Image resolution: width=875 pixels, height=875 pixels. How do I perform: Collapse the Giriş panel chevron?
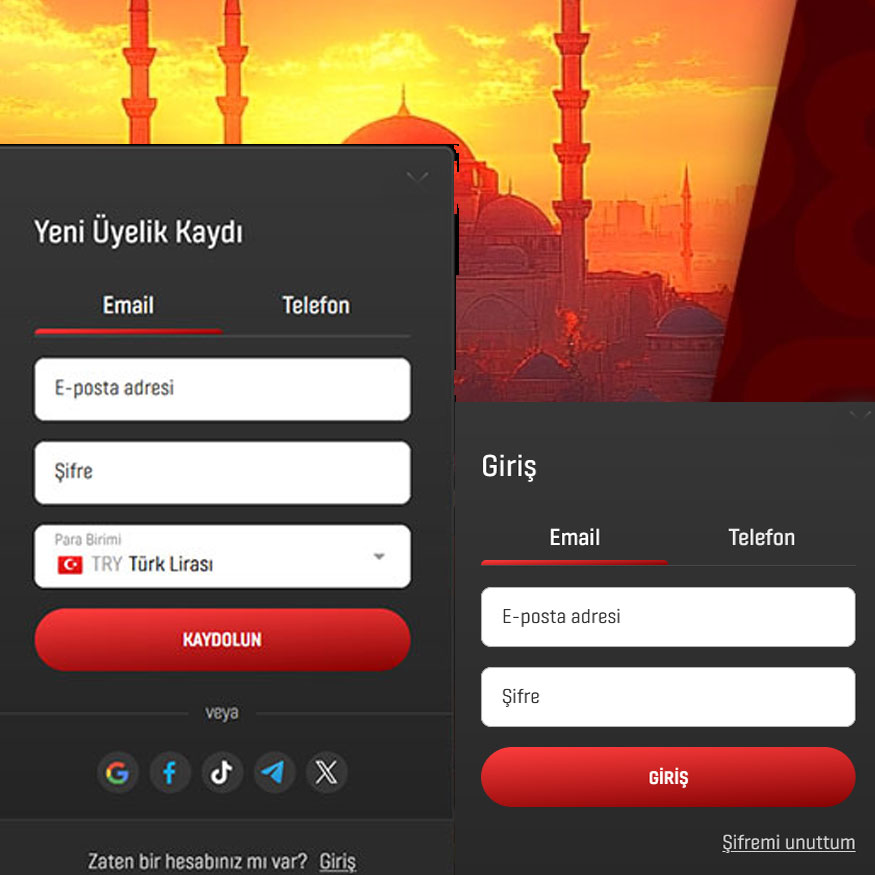(859, 415)
